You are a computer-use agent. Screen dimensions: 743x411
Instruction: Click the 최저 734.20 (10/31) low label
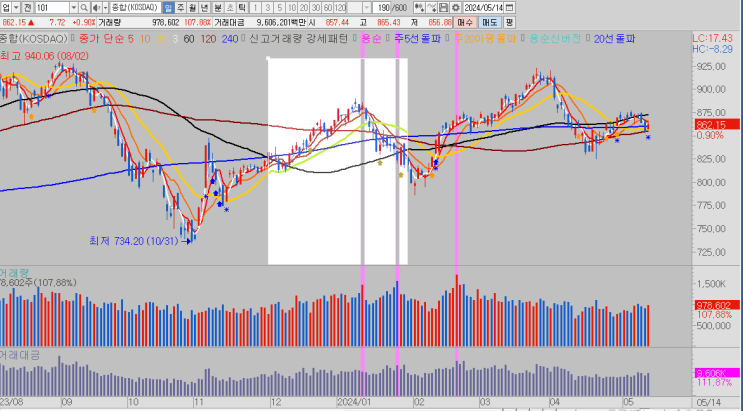pos(134,241)
